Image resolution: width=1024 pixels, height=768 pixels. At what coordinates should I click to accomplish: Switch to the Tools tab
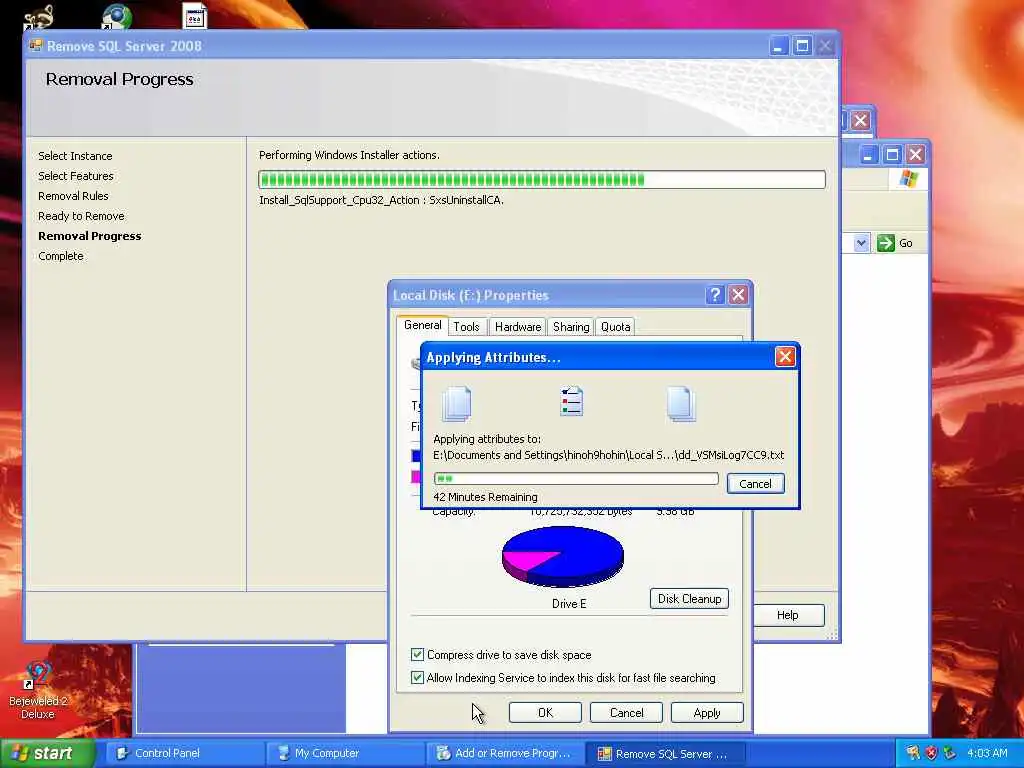(466, 327)
